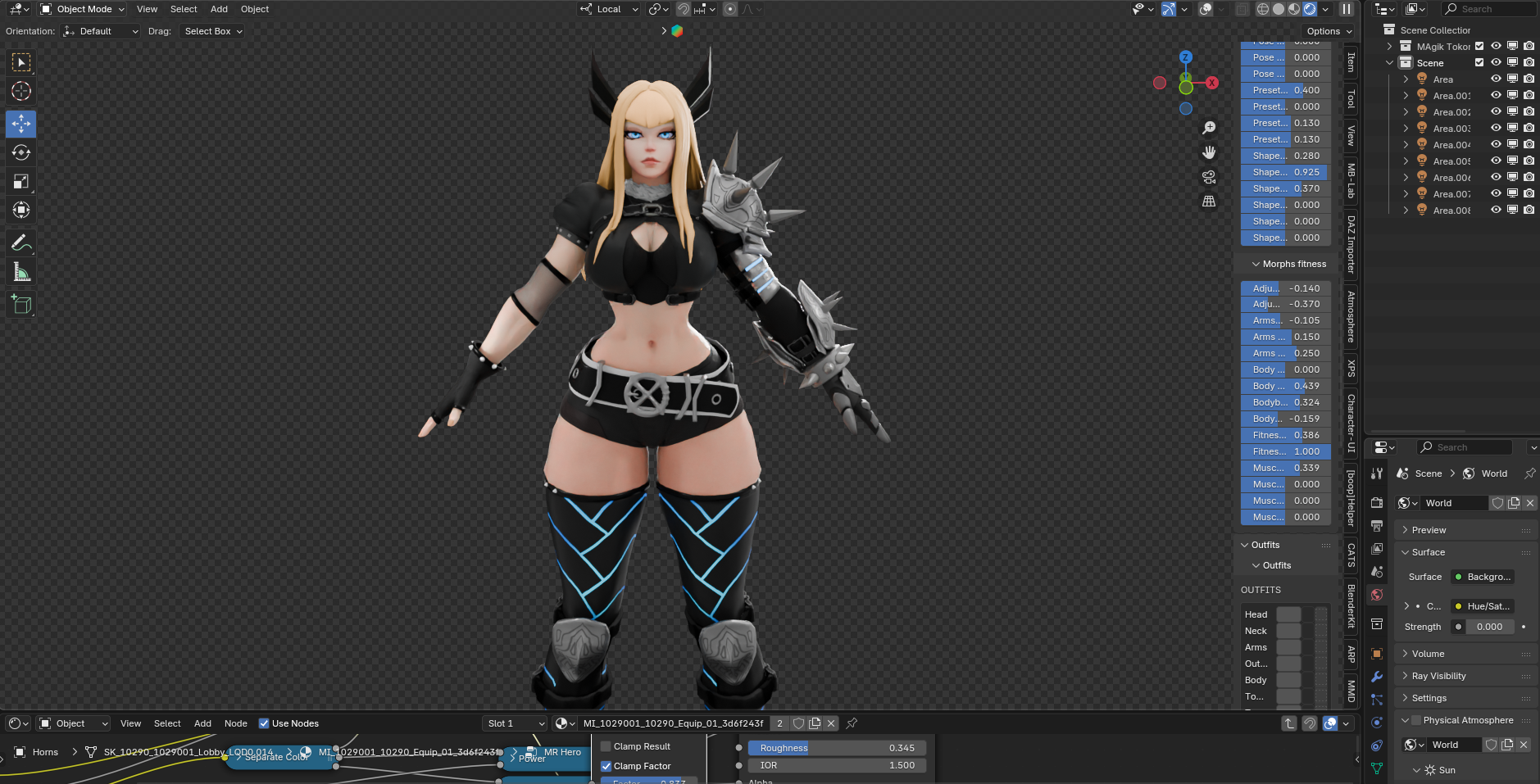
Task: Open the Object menu in the viewport header
Action: pyautogui.click(x=255, y=9)
